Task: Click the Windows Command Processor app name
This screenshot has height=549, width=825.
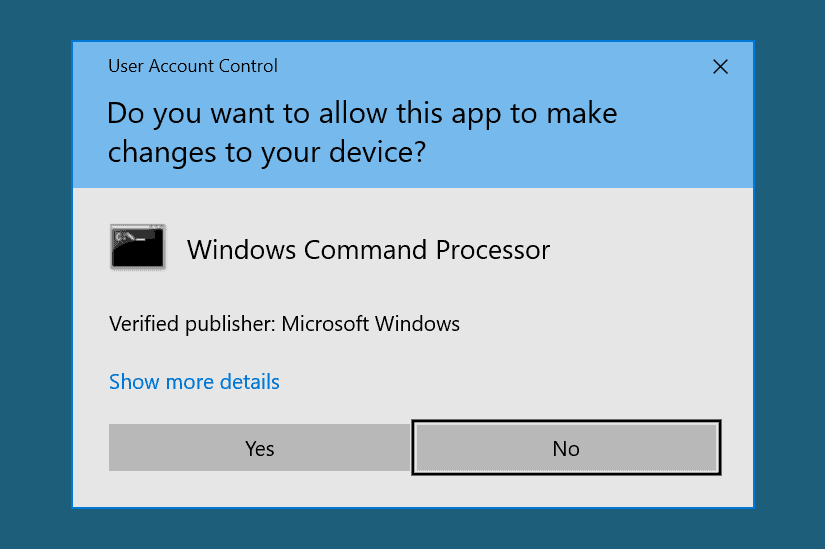Action: point(368,249)
